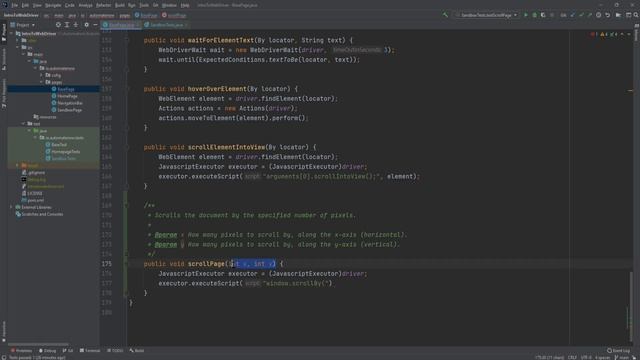Hide the Project panel with minus icon

(95, 25)
